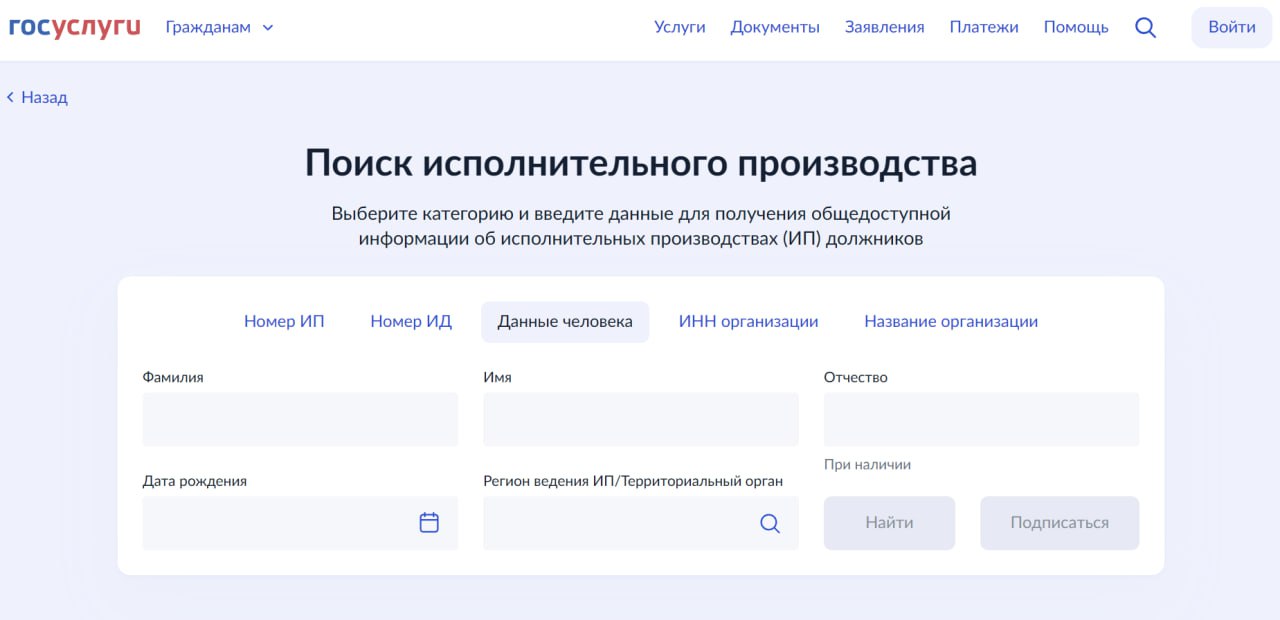This screenshot has height=620, width=1280.
Task: Click the calendar icon in Дата рождения field
Action: point(429,522)
